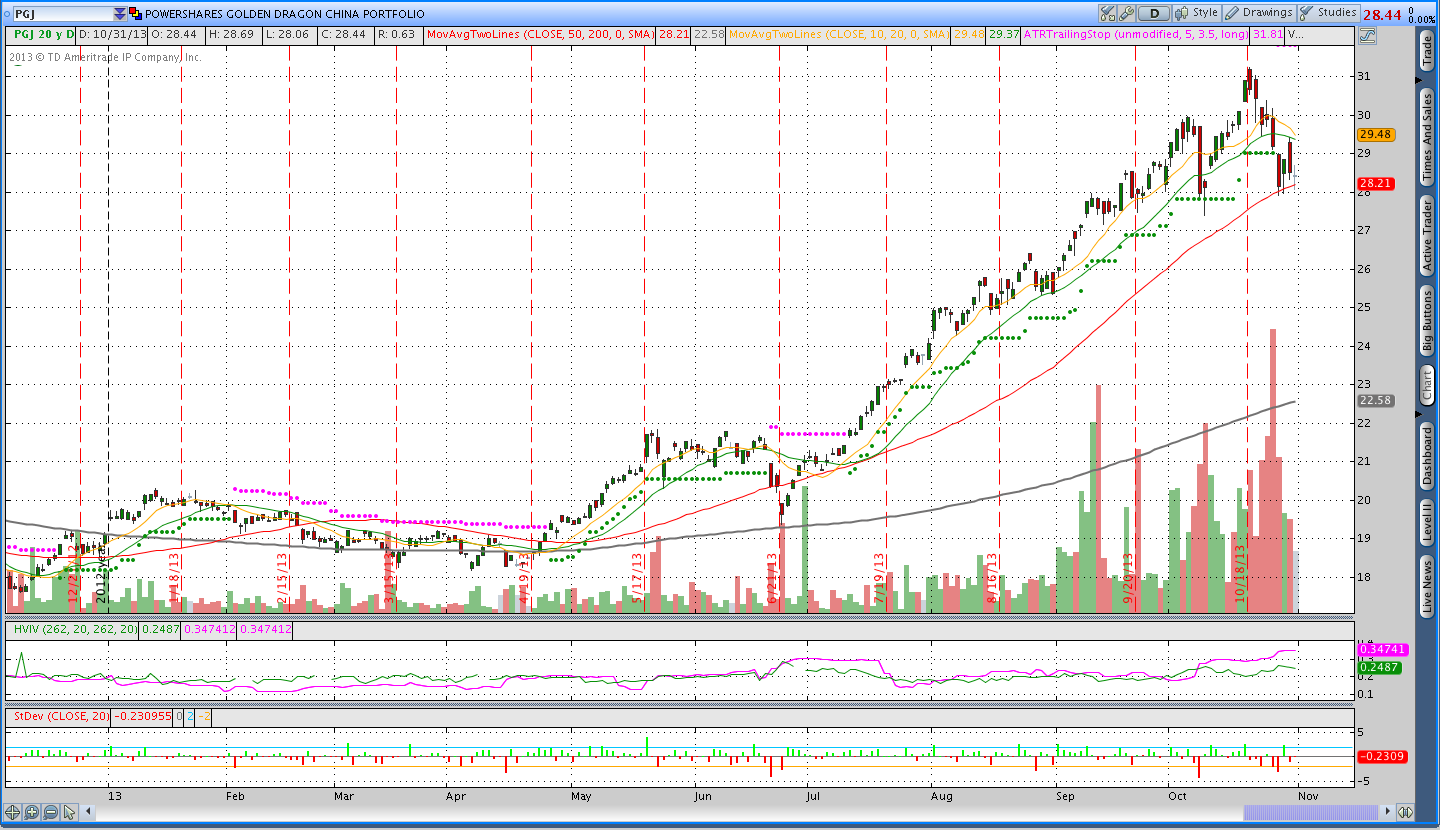Click the C: 28.44 close value
The height and width of the screenshot is (830, 1440).
click(345, 34)
